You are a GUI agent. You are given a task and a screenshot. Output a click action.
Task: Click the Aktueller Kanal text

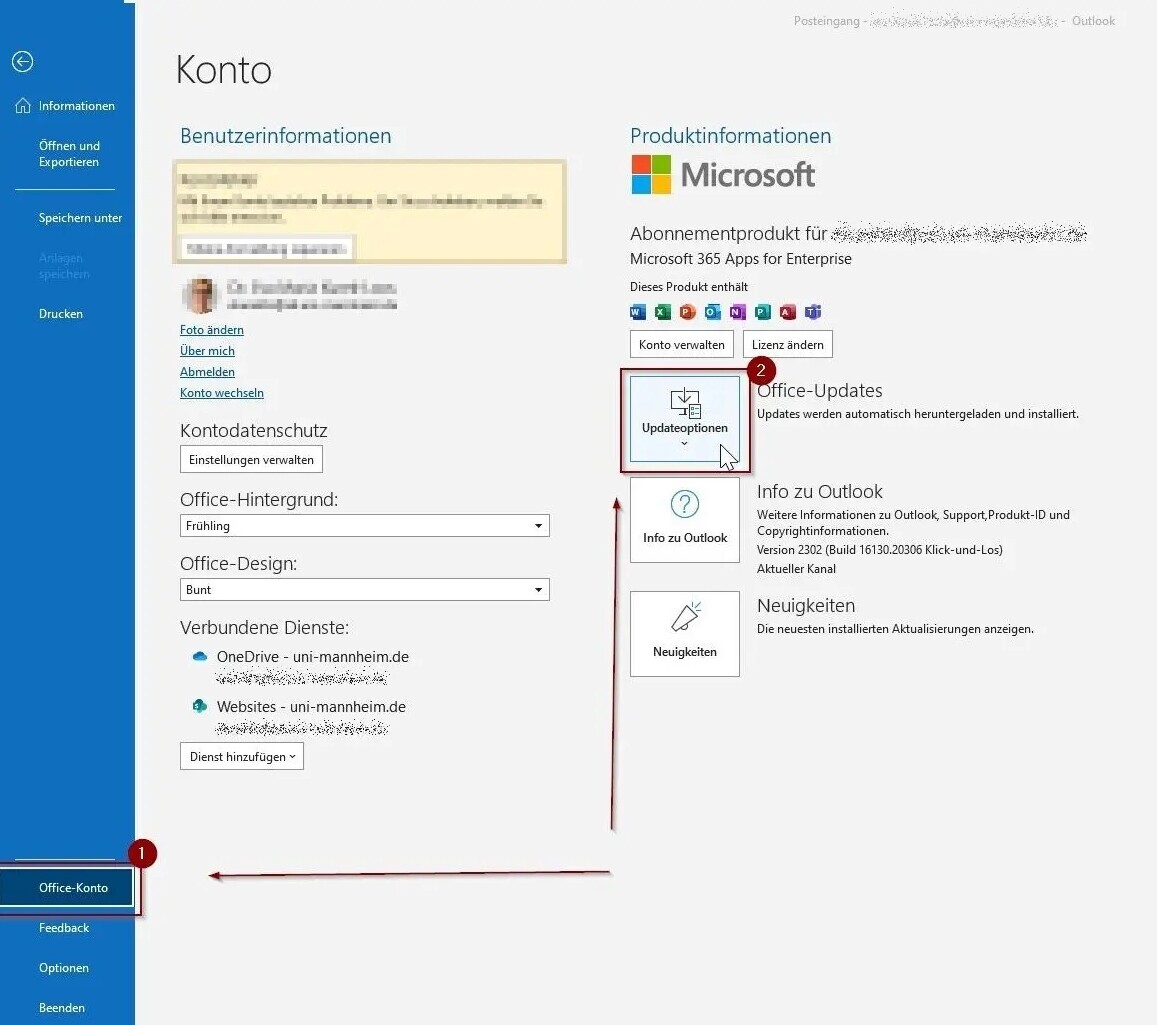796,569
